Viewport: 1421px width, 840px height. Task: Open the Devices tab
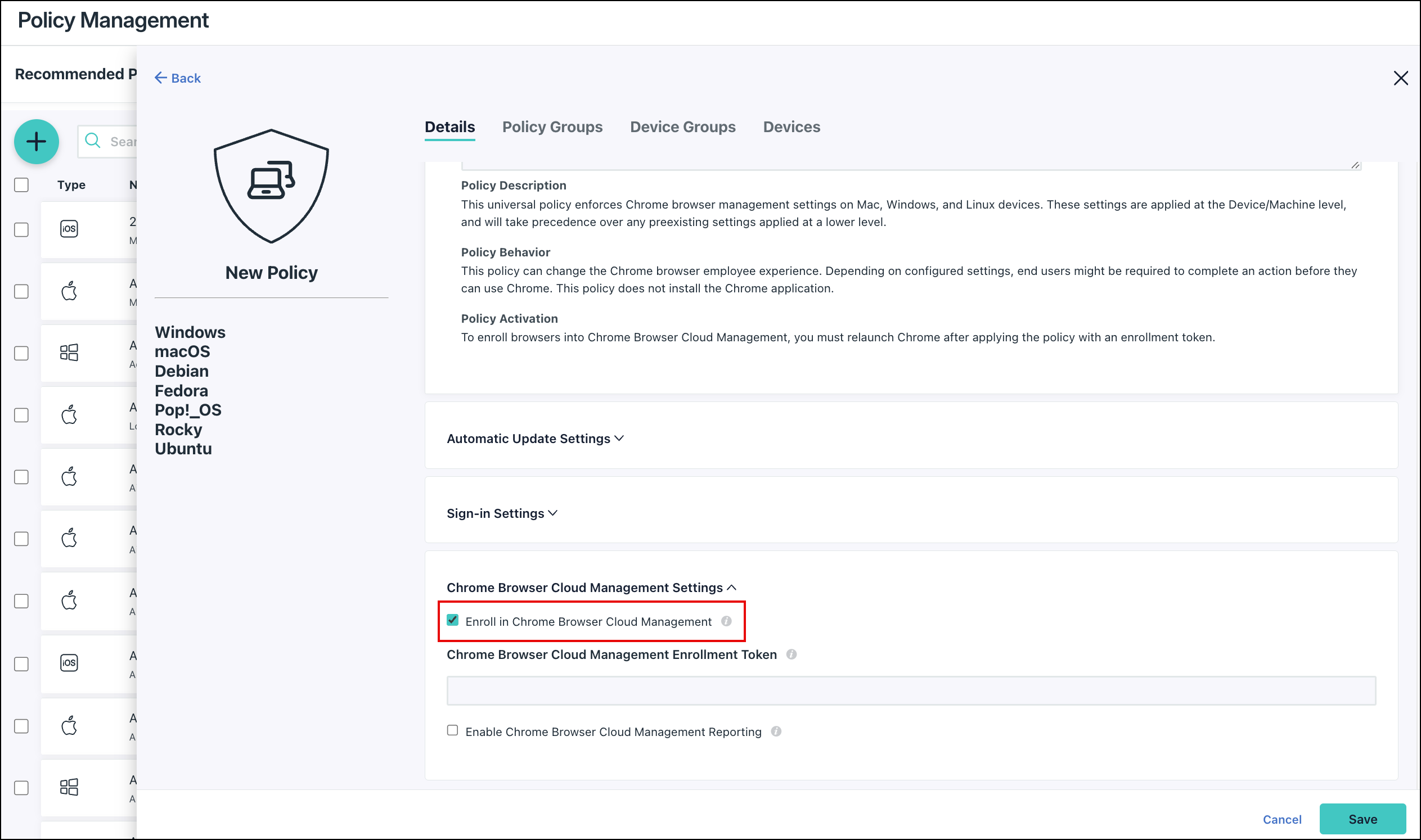click(x=790, y=127)
